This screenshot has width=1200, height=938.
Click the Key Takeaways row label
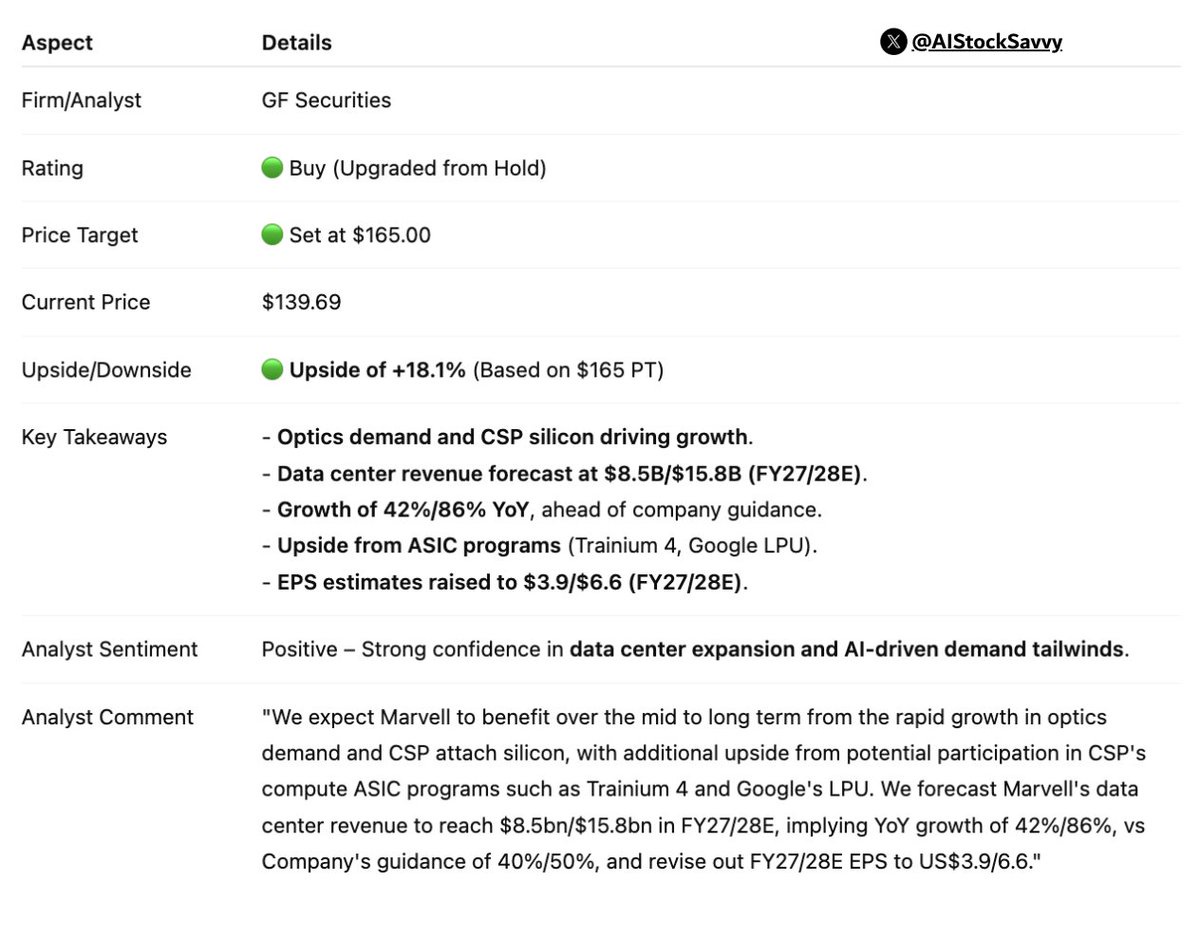pos(94,437)
